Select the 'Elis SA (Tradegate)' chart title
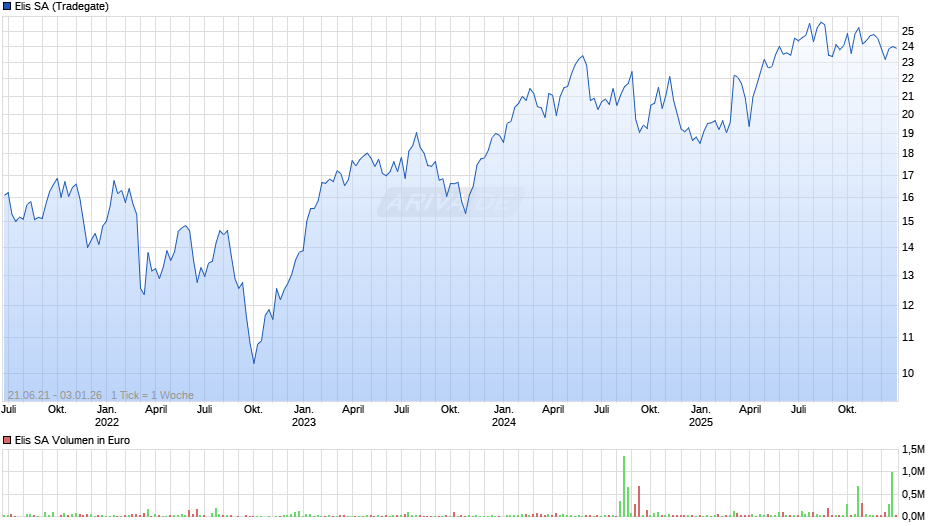The image size is (940, 526). coord(62,7)
